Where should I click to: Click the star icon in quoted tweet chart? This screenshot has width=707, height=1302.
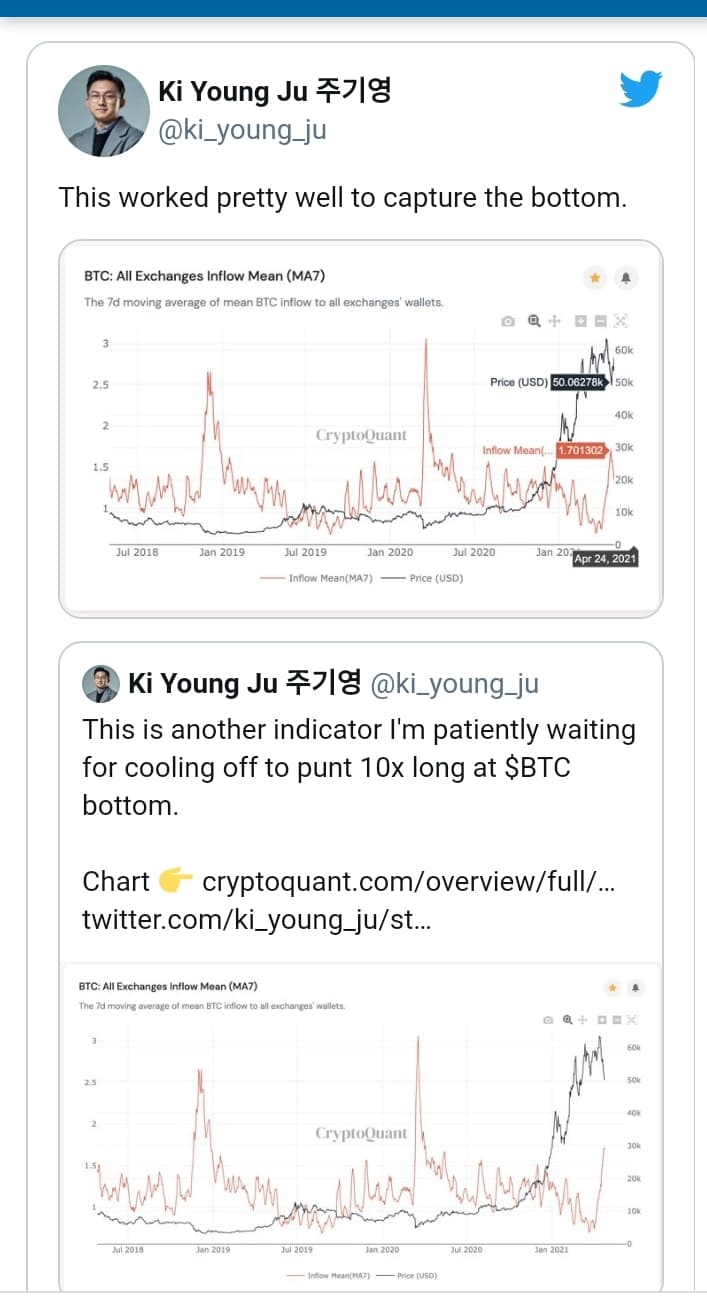[x=612, y=987]
